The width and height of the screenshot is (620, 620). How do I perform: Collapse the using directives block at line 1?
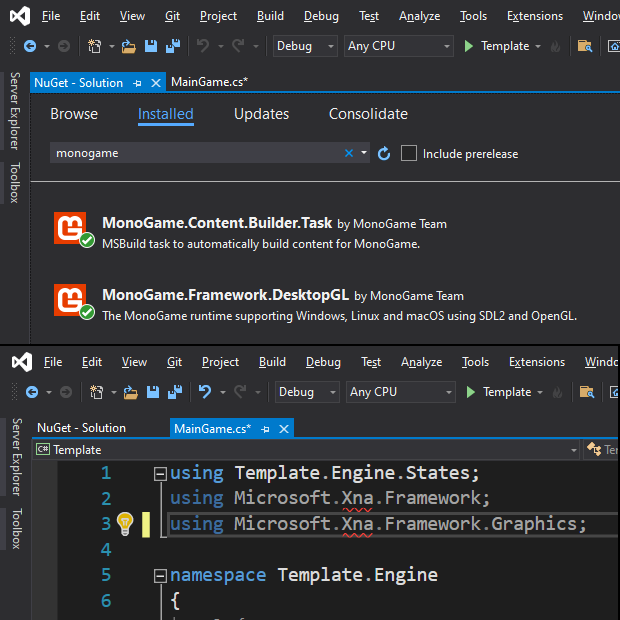[x=160, y=473]
